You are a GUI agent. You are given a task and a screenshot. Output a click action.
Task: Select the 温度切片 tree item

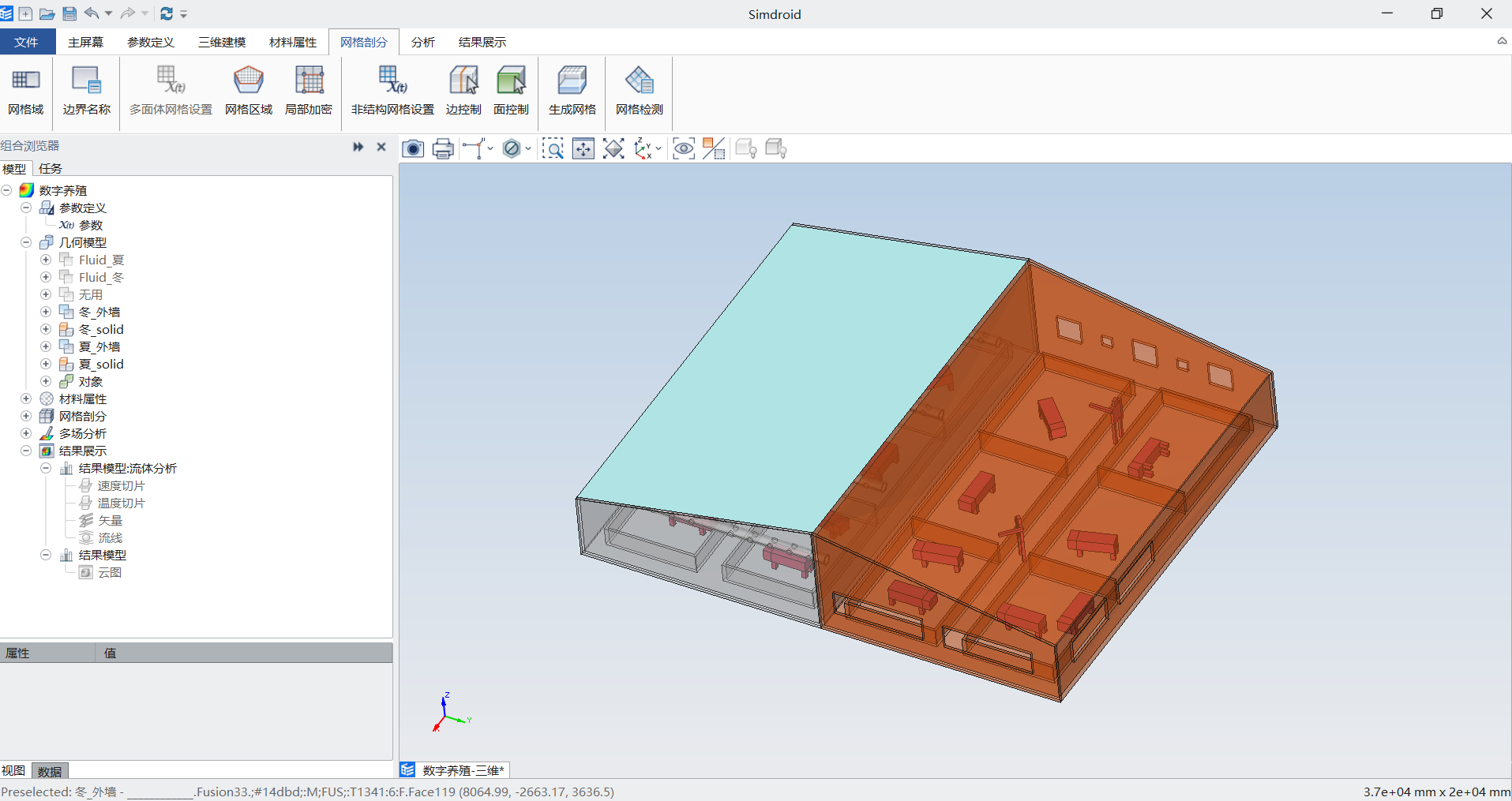(x=121, y=503)
